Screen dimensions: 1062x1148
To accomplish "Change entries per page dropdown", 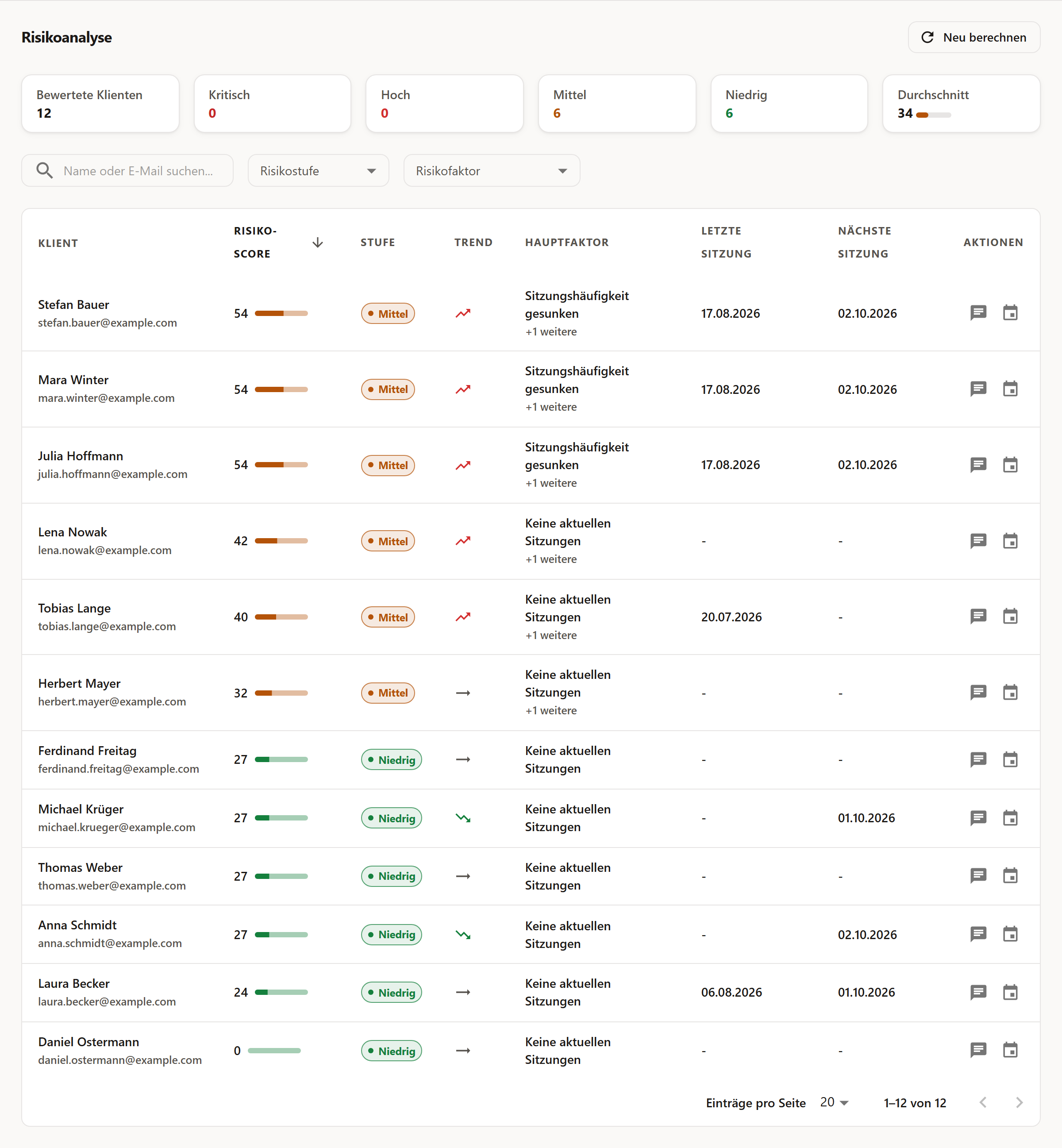I will (834, 1102).
